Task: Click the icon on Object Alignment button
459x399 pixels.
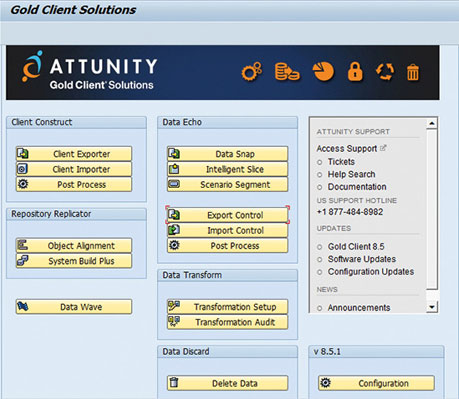Action: point(22,245)
